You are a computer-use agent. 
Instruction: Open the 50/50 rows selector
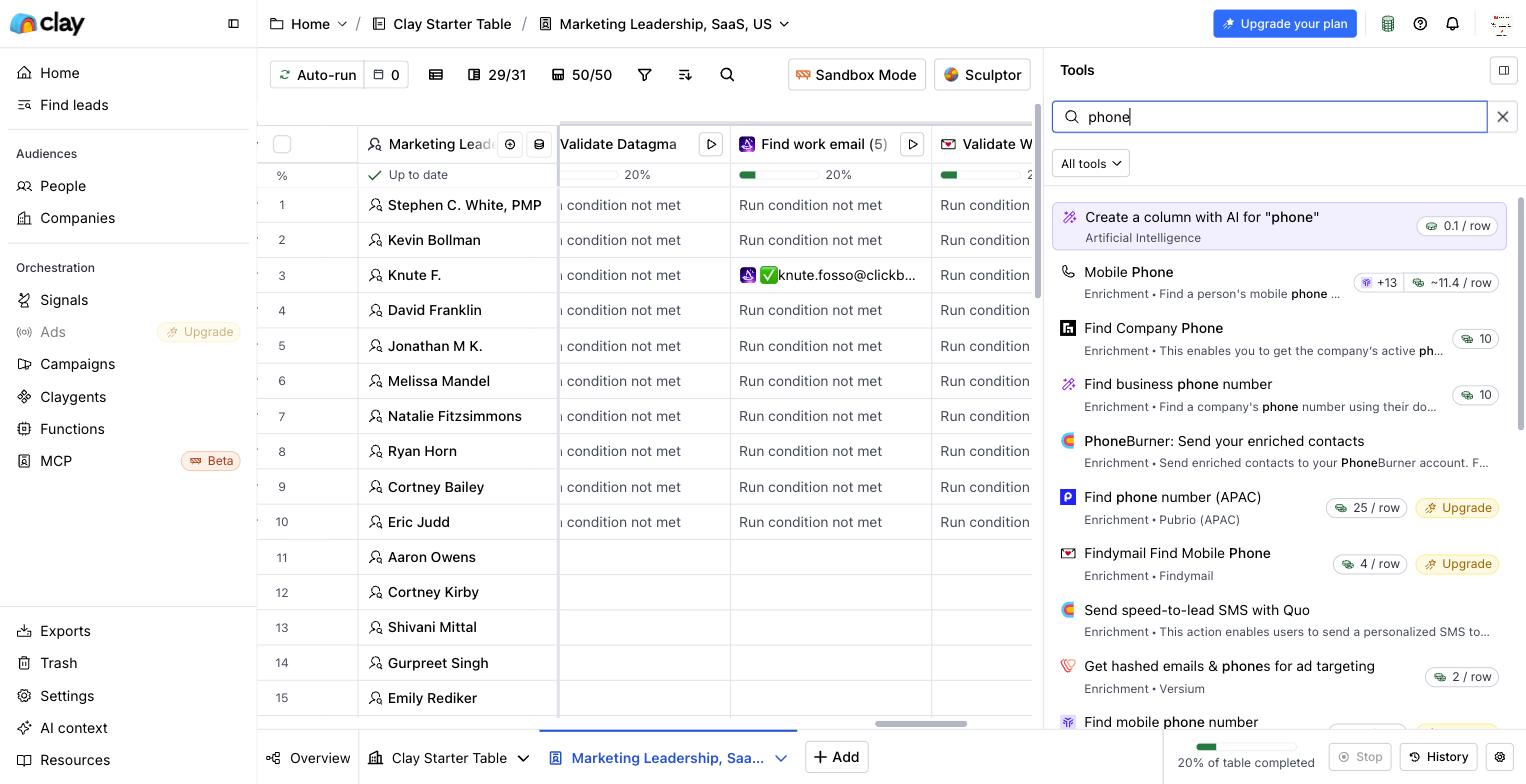(582, 74)
